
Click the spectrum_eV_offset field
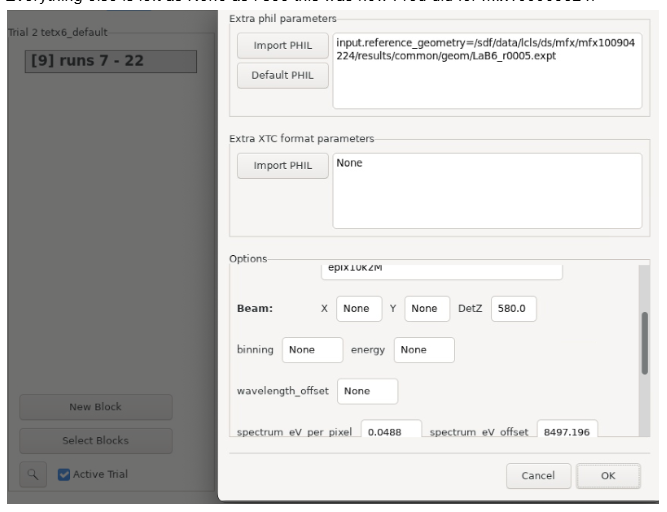[x=567, y=429]
